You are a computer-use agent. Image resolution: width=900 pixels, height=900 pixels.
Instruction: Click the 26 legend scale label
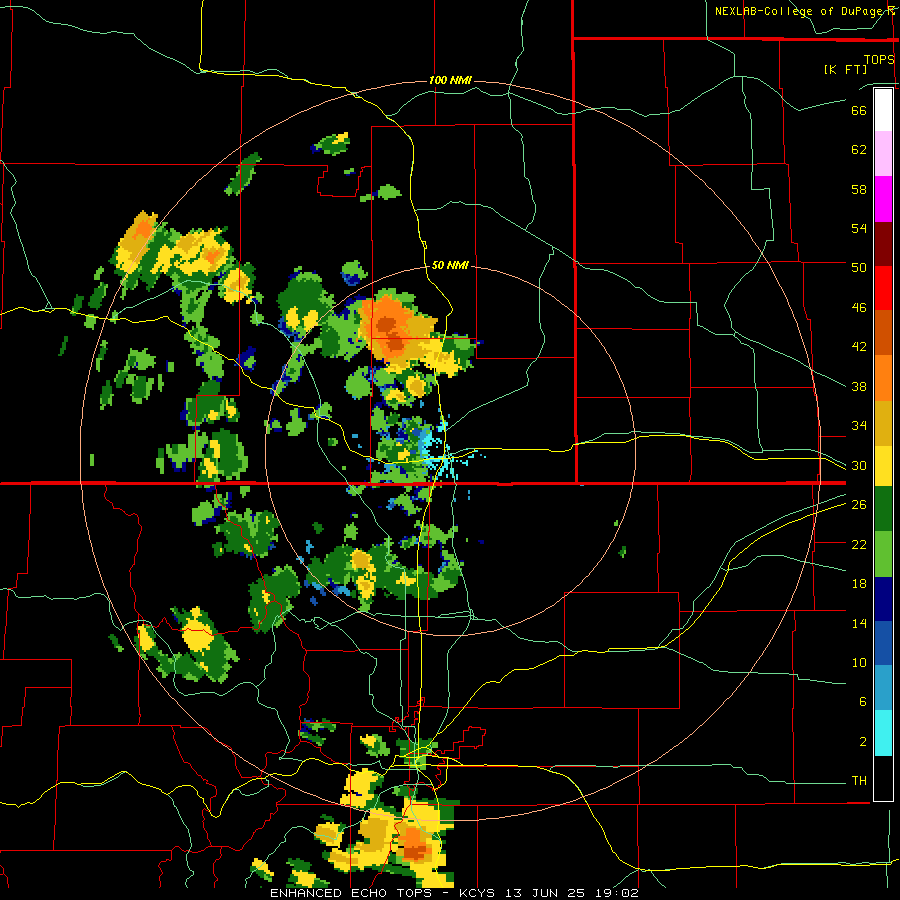click(x=859, y=505)
